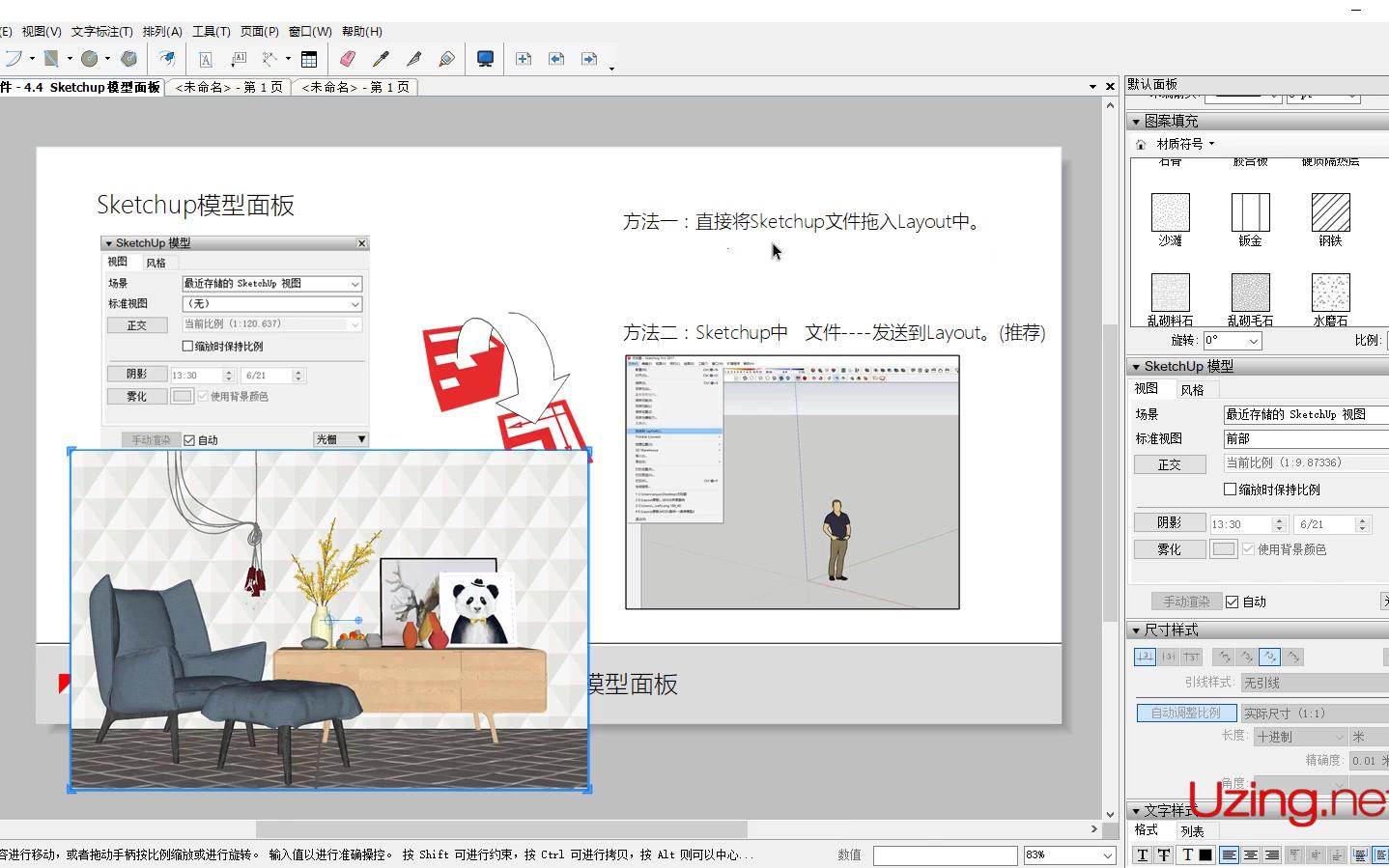This screenshot has width=1389, height=868.
Task: Go to previous page via toolbar icon
Action: point(556,59)
